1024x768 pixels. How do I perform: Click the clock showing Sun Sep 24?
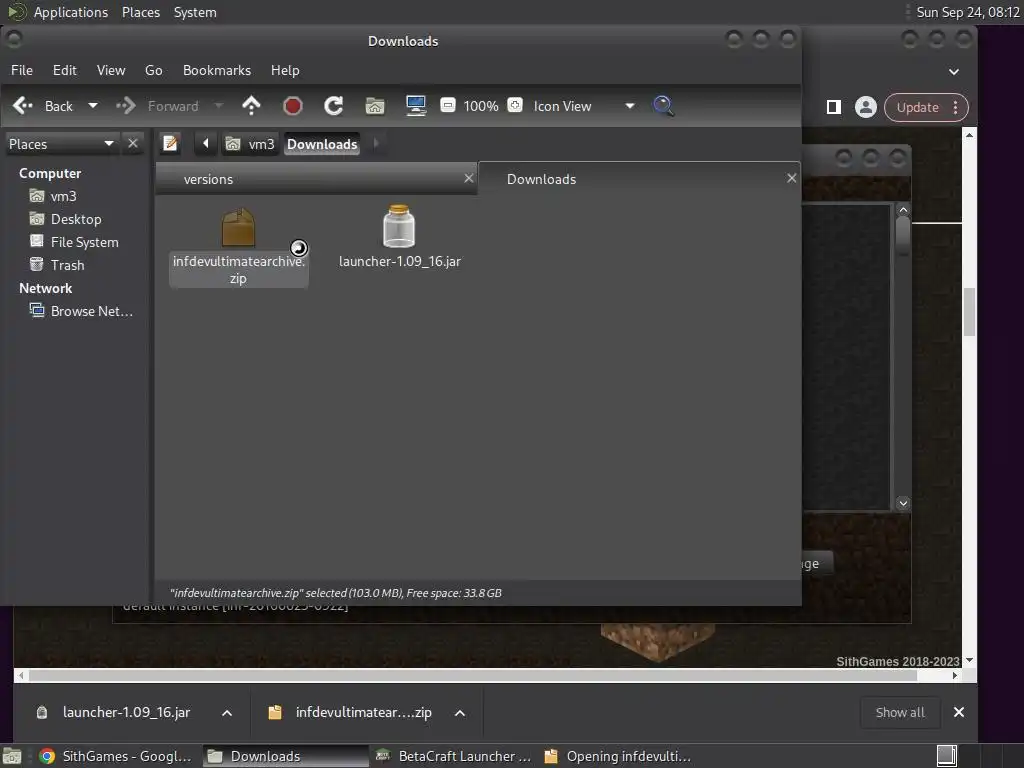[968, 12]
